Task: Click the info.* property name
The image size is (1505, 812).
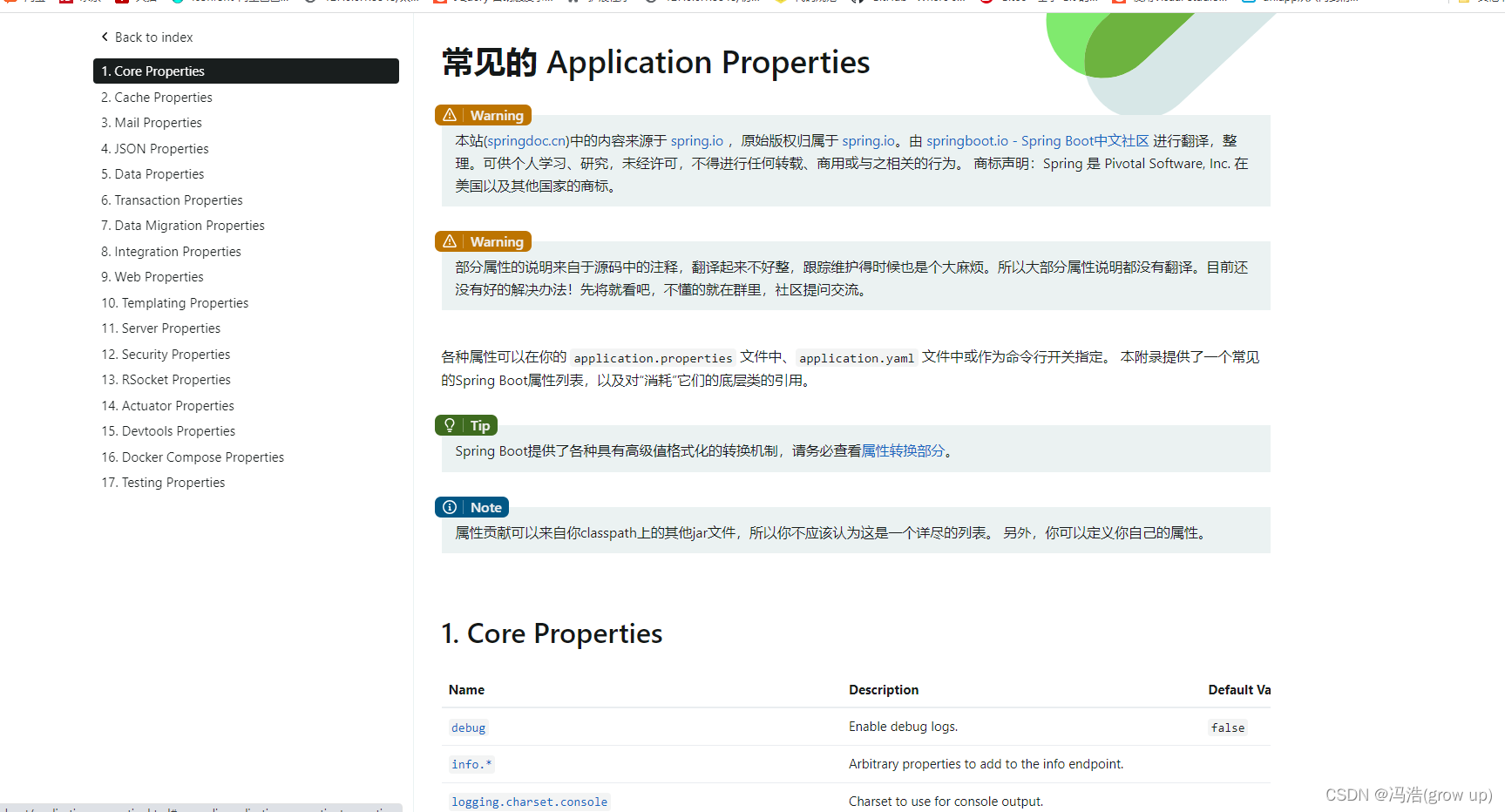Action: [x=471, y=764]
